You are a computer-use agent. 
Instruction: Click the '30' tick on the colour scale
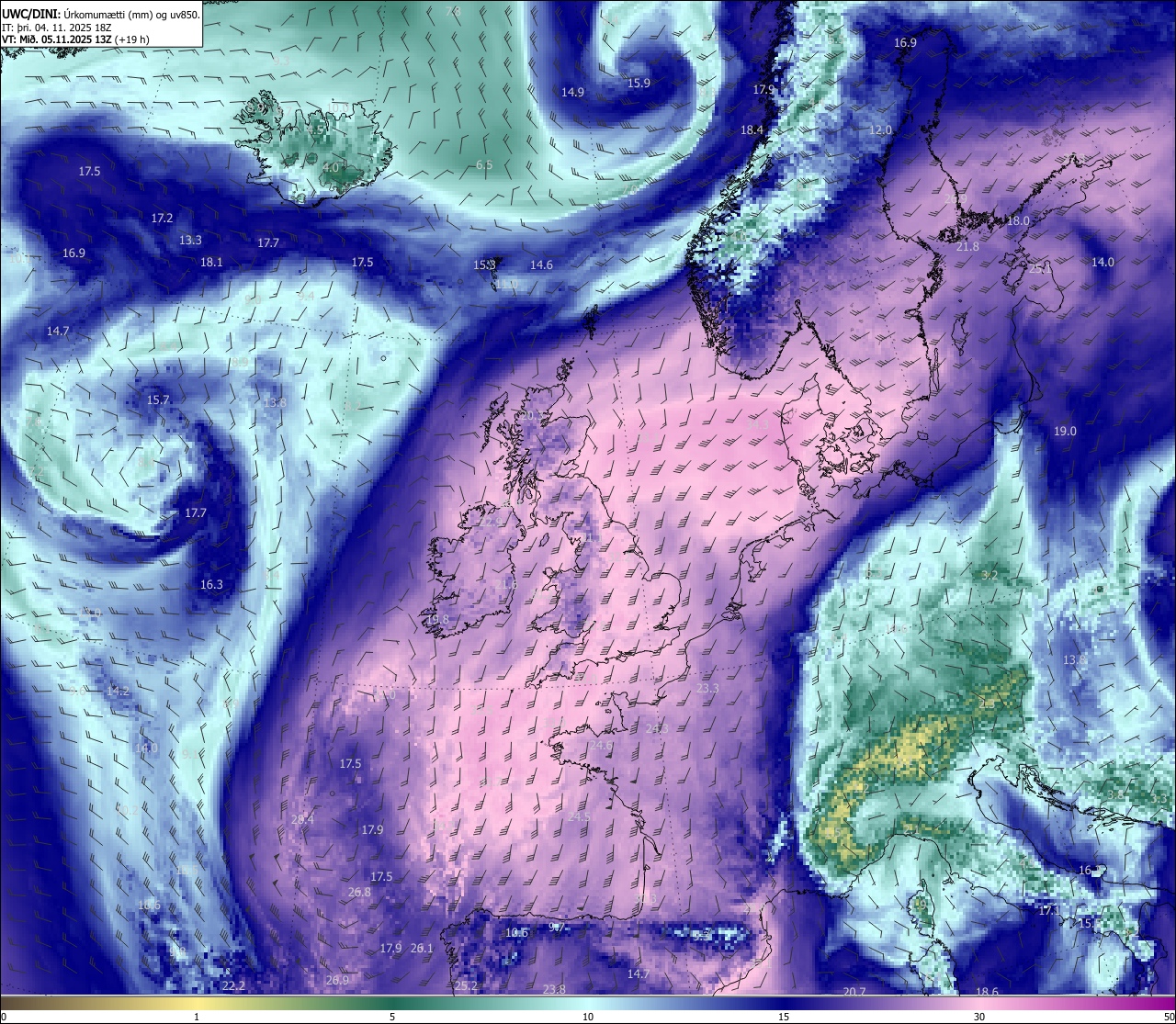[979, 1018]
